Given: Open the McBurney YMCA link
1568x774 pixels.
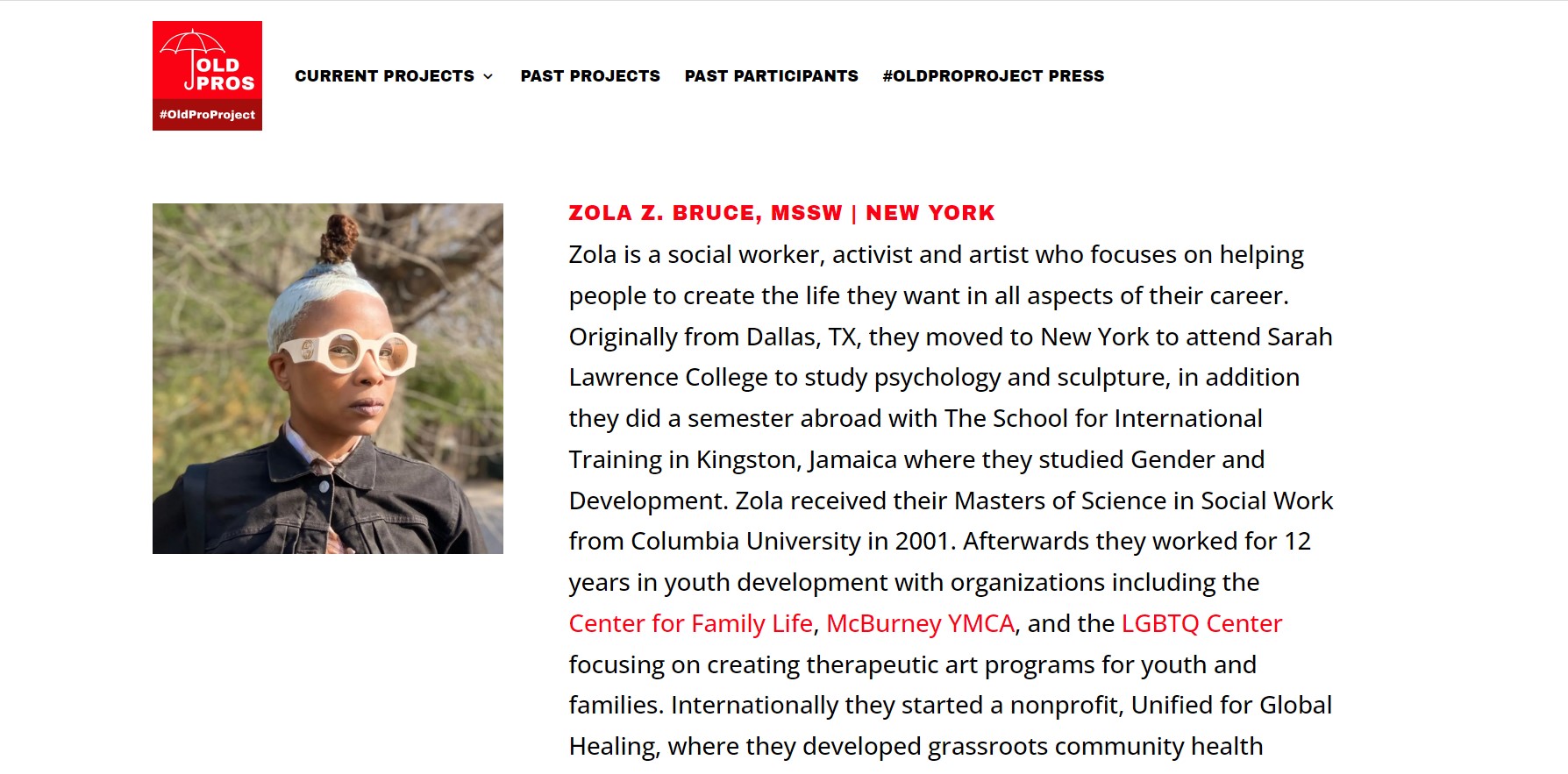Looking at the screenshot, I should tap(920, 623).
